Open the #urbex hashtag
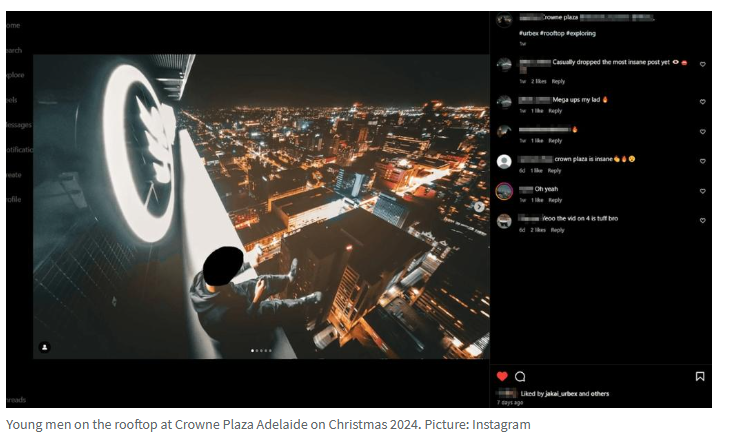This screenshot has height=442, width=730. [x=528, y=32]
